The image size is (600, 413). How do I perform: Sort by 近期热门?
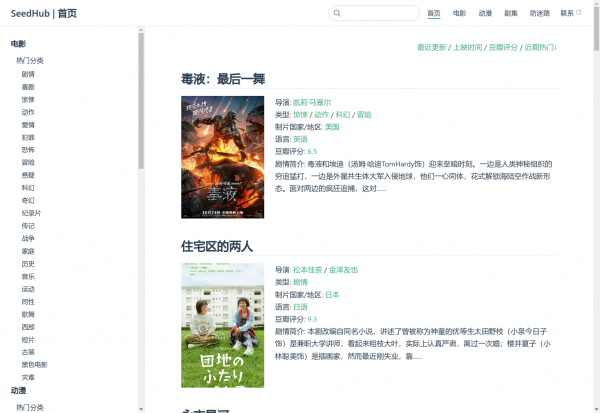coord(540,47)
